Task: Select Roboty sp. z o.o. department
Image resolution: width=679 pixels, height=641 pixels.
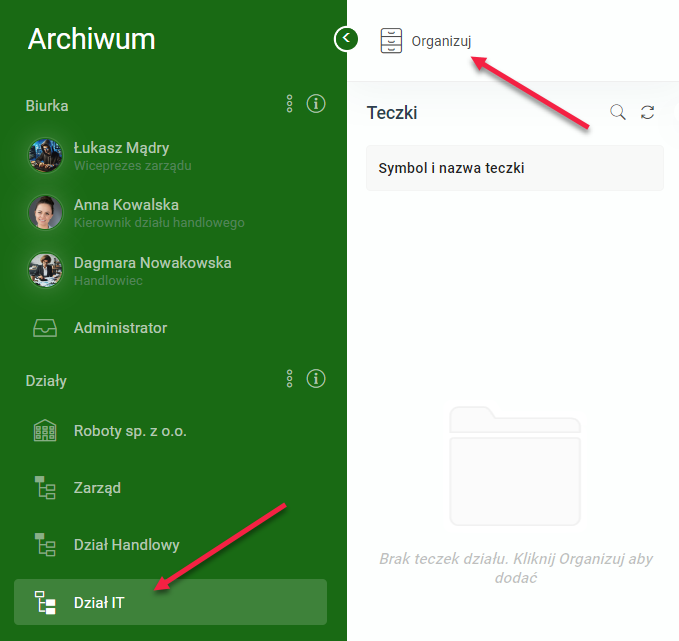Action: point(170,431)
